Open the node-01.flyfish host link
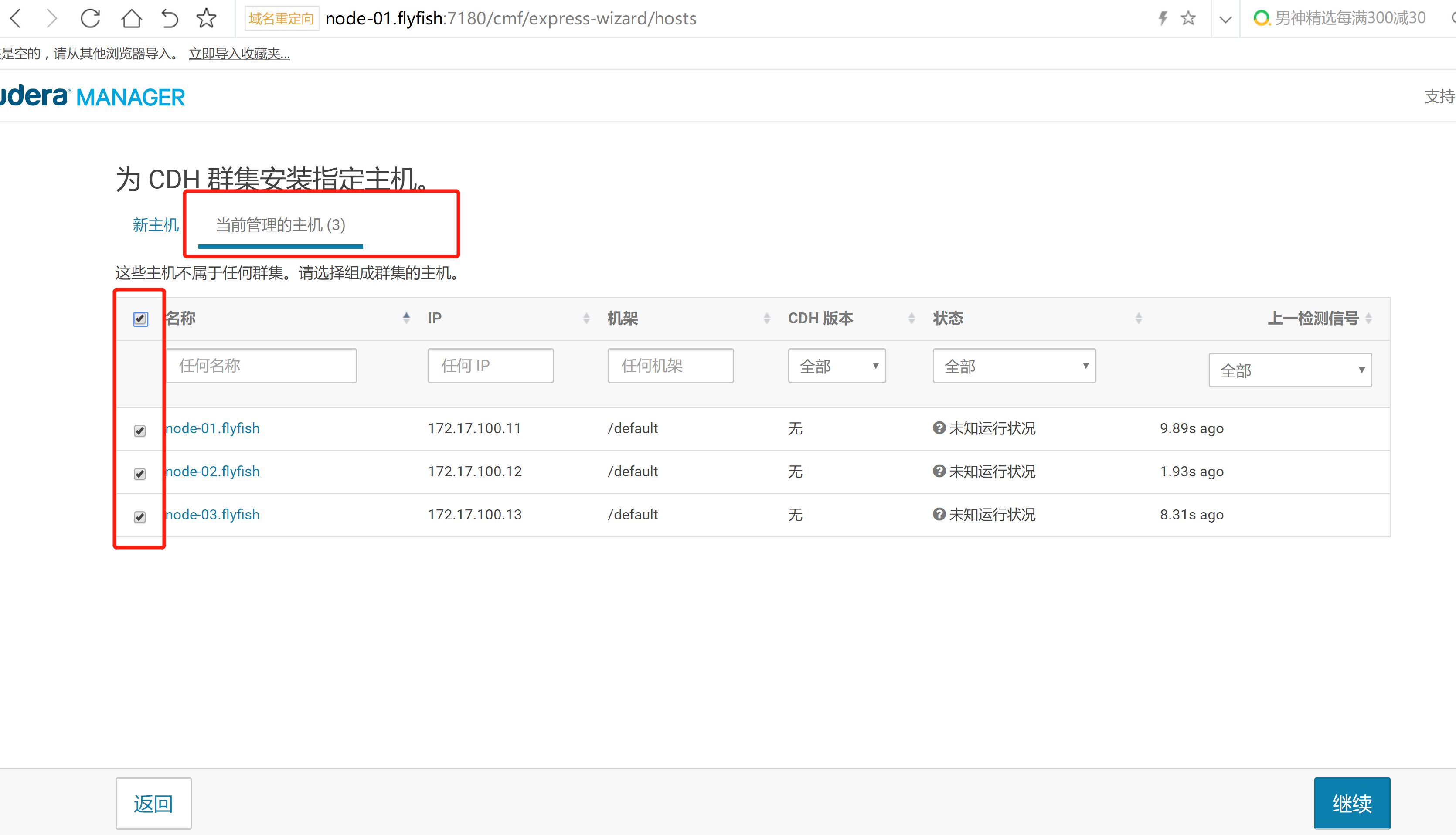 coord(212,428)
